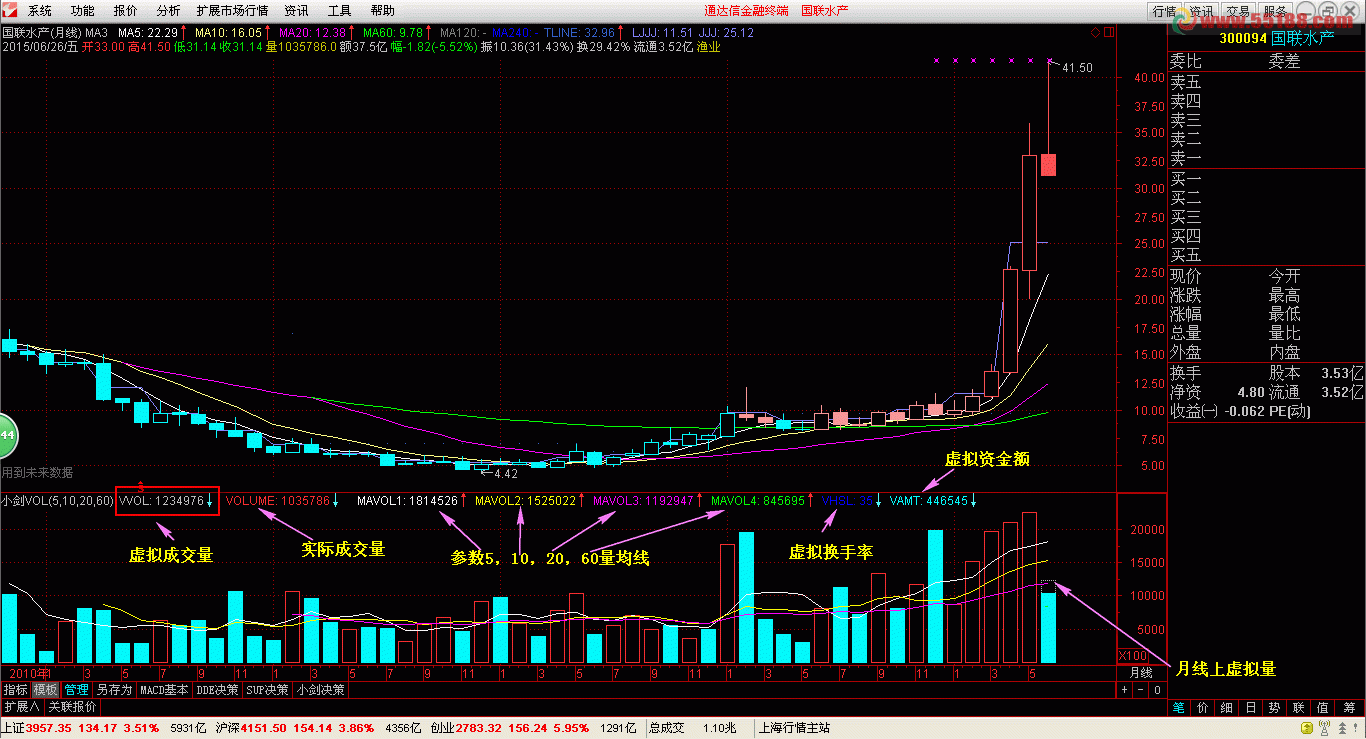Select the 指标 tab

pos(15,690)
